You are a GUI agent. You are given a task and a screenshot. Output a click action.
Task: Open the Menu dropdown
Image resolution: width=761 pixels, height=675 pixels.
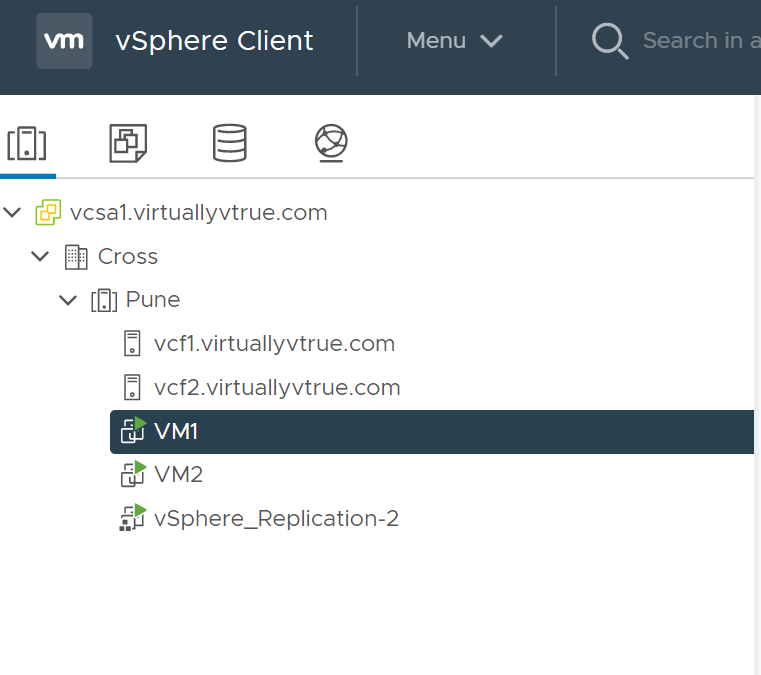(454, 41)
